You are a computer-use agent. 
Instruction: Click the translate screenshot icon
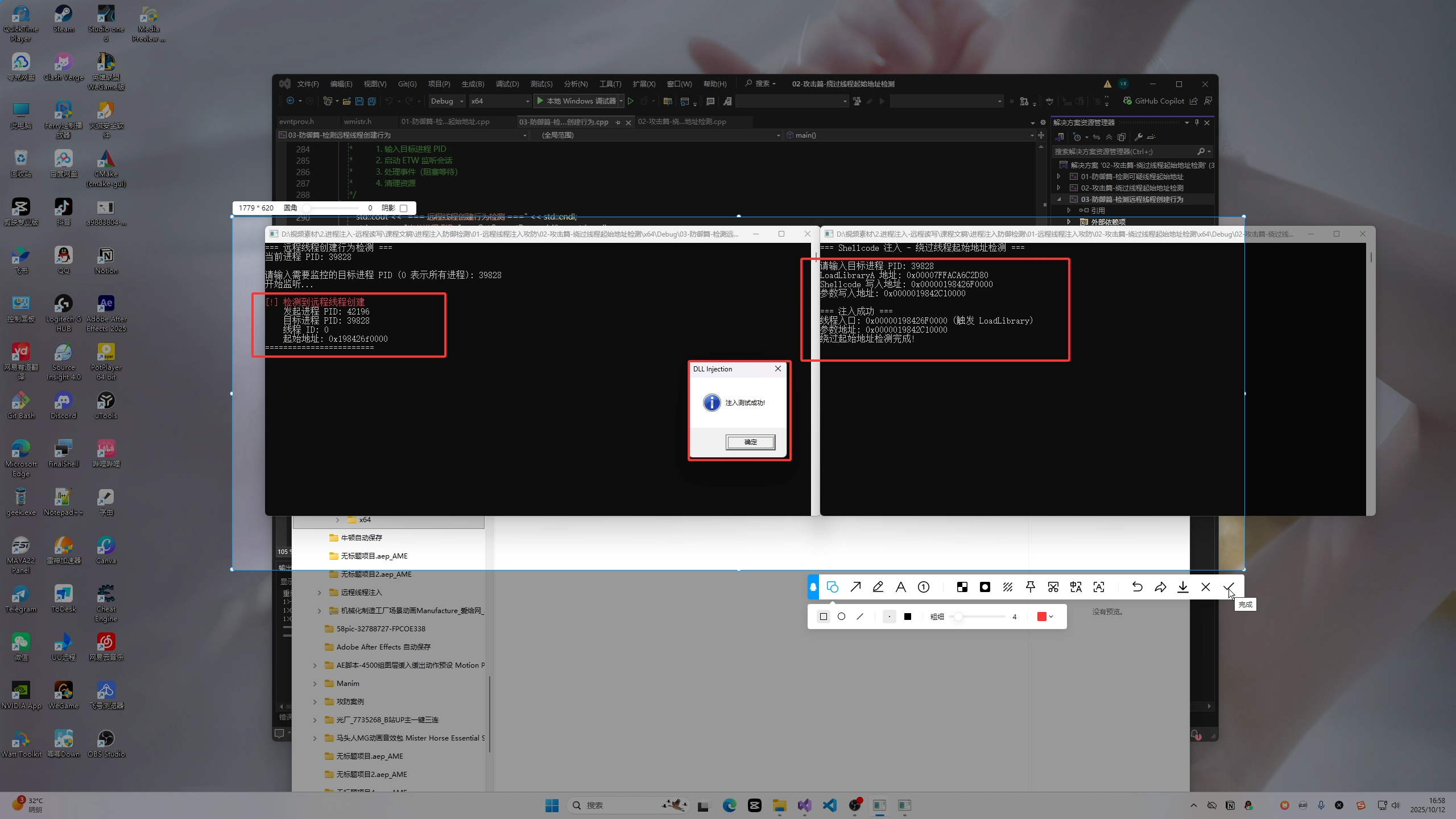click(x=1076, y=587)
